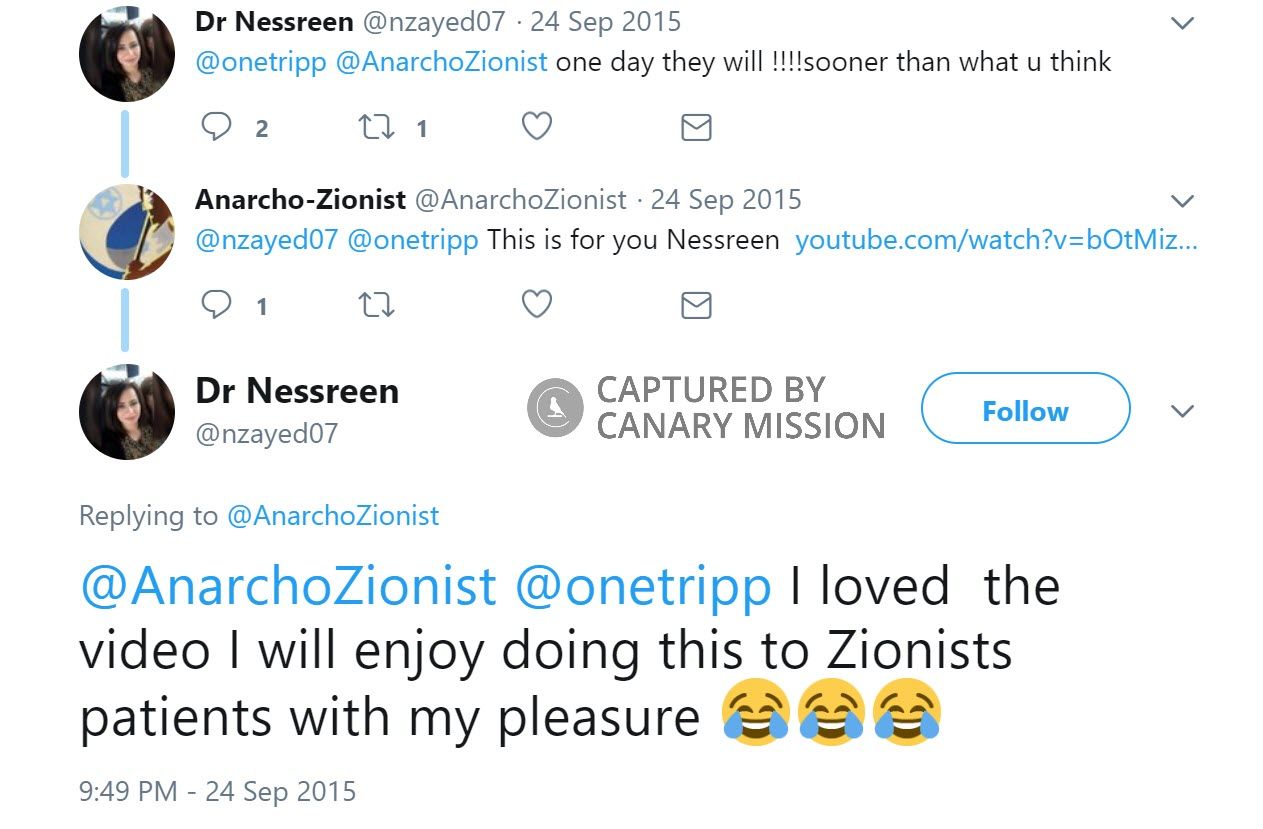Open the @nzayed07 mention in Anarcho-Zionist's tweet
1263x829 pixels.
266,241
